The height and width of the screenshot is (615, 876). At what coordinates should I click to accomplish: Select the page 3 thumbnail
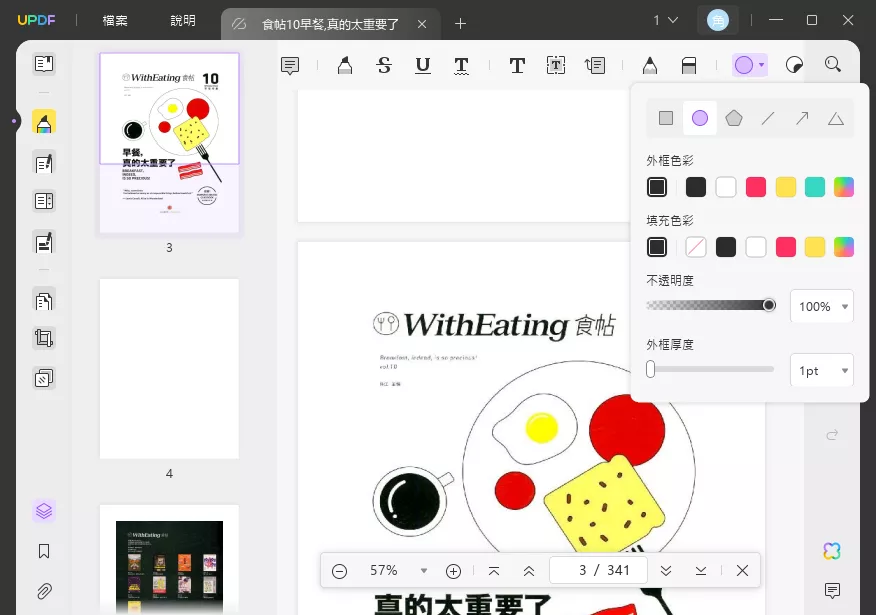[x=169, y=142]
